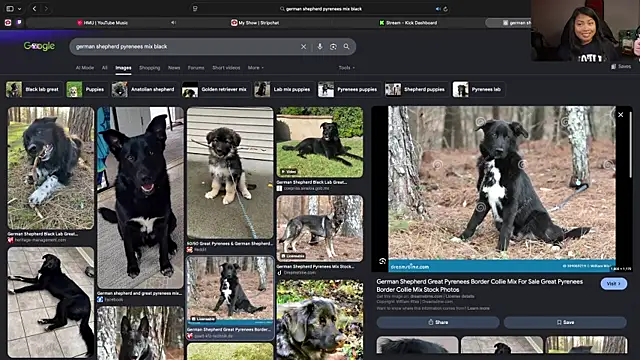Image resolution: width=640 pixels, height=360 pixels.
Task: Switch to All results tab
Action: pos(104,68)
